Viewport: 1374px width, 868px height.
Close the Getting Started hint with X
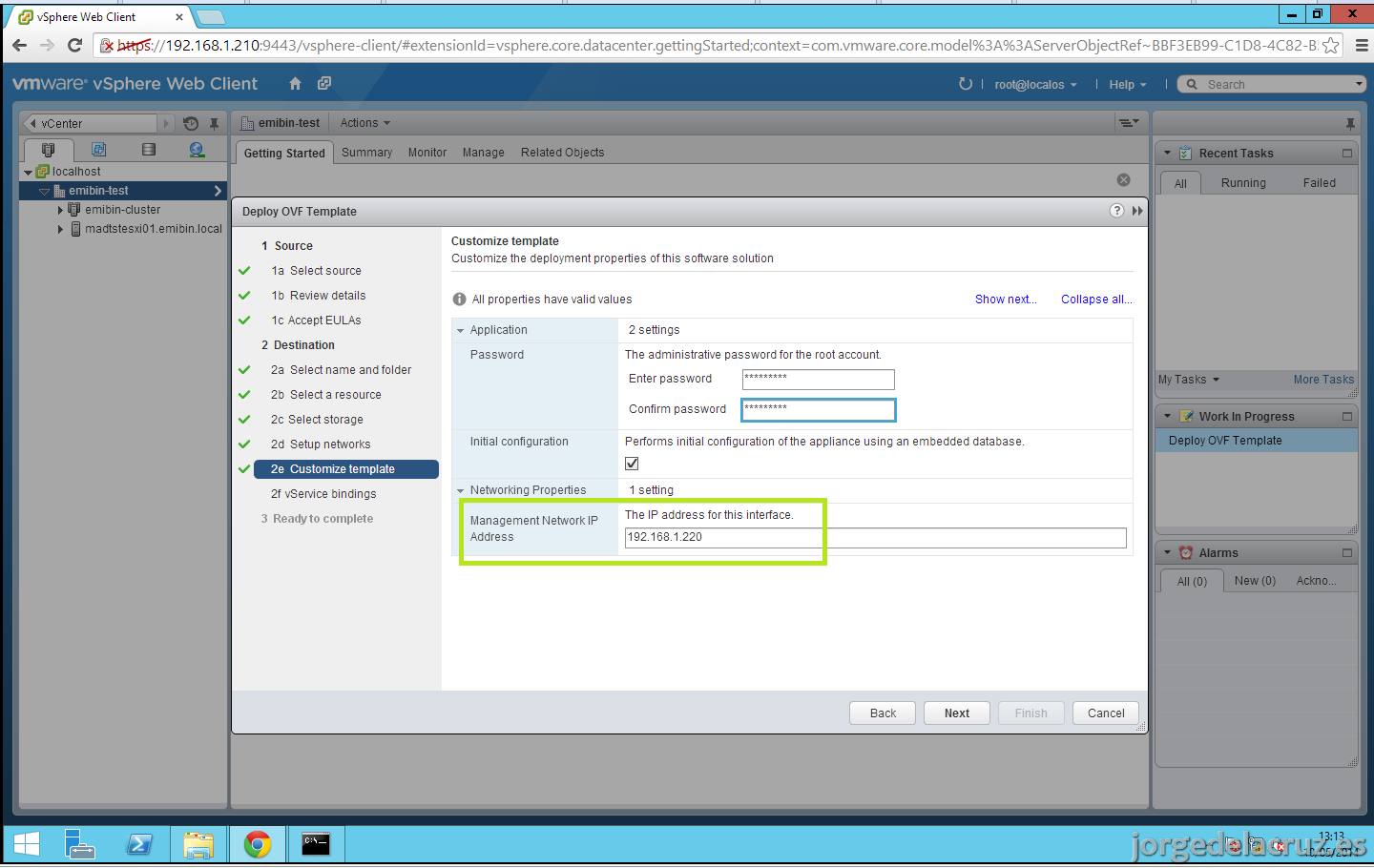point(1124,180)
